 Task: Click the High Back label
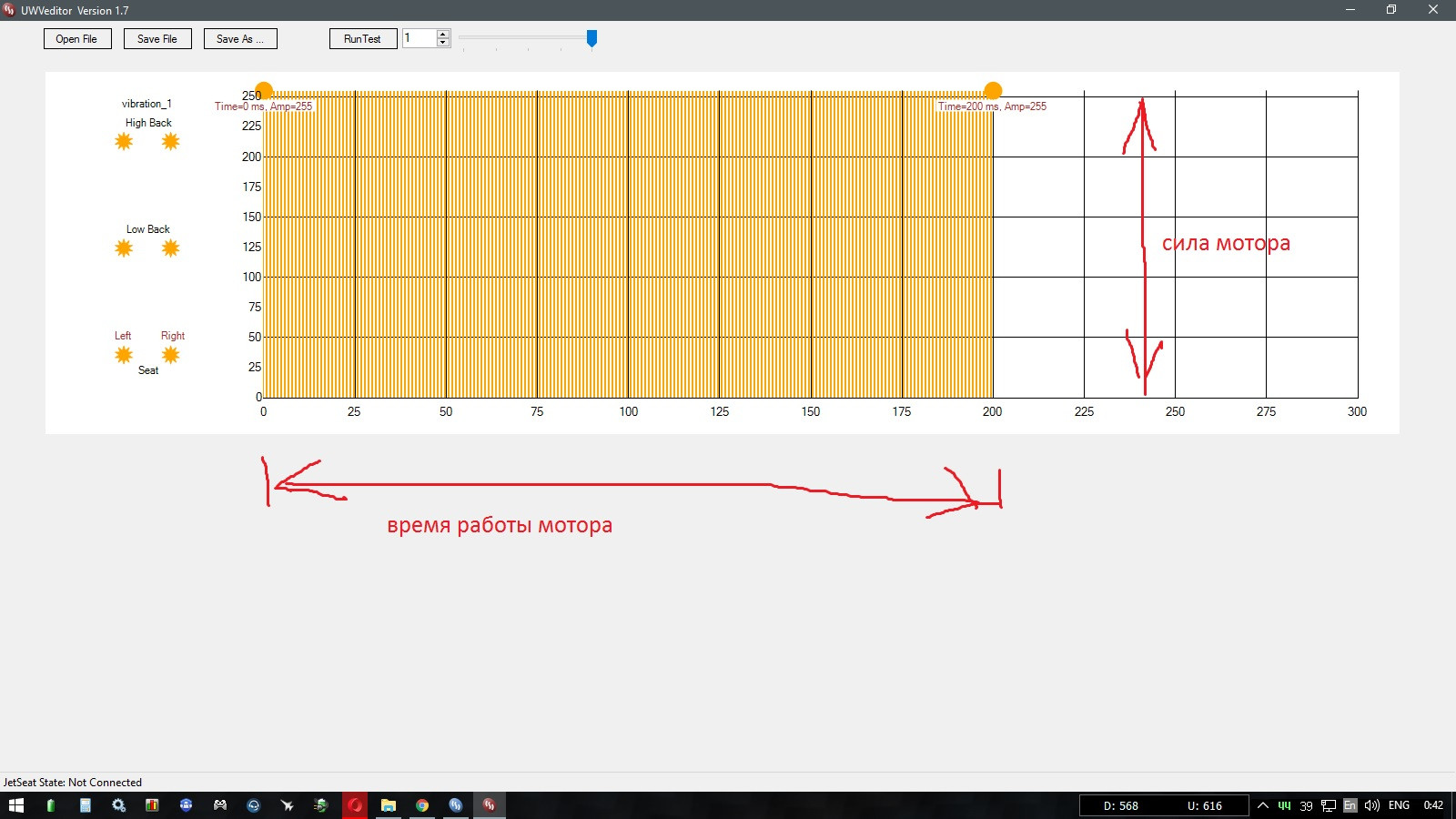148,123
